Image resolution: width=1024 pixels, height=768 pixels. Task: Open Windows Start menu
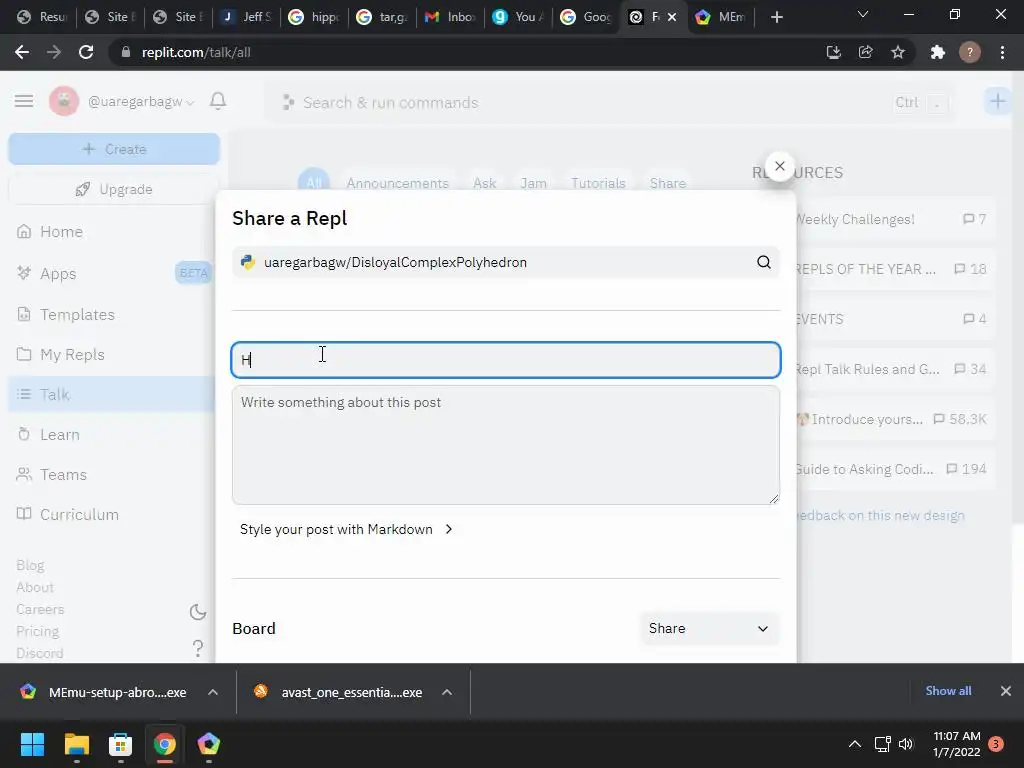(32, 744)
